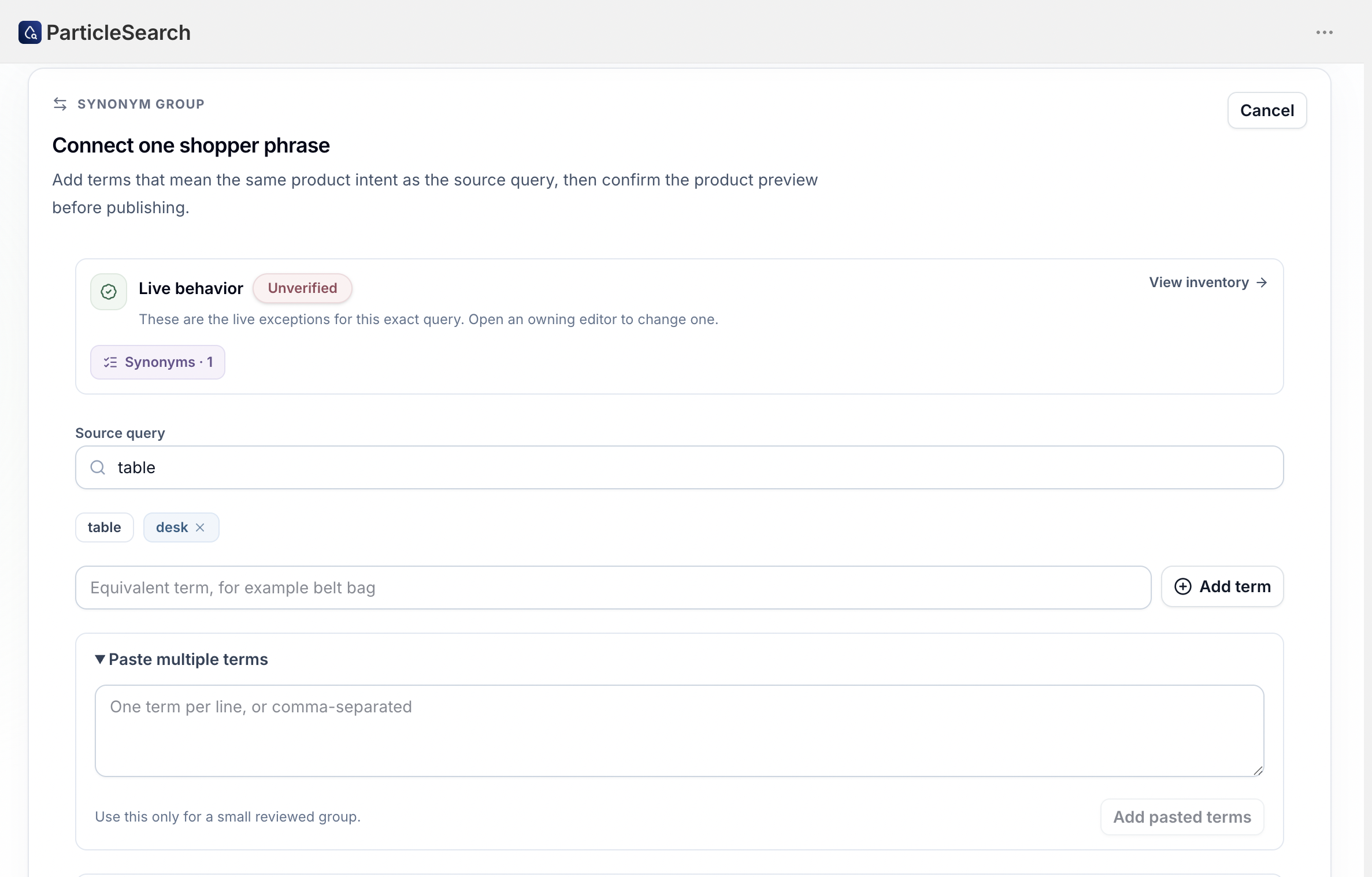The image size is (1372, 877).
Task: Click the paste terms textarea
Action: (680, 731)
